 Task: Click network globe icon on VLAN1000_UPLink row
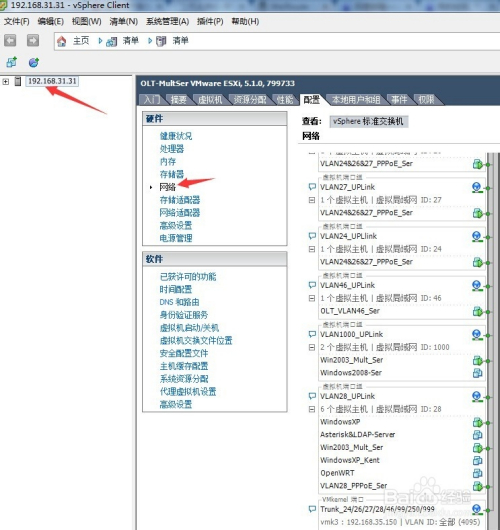[x=477, y=335]
